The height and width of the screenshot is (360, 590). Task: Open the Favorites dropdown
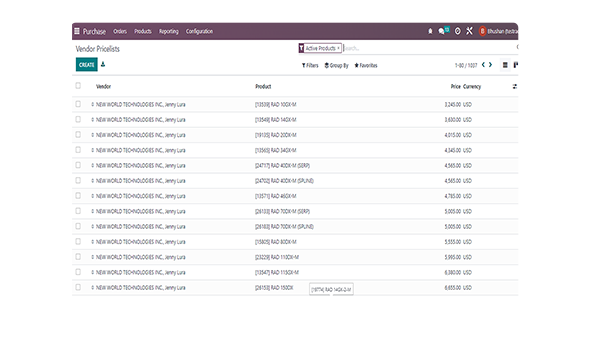(366, 65)
